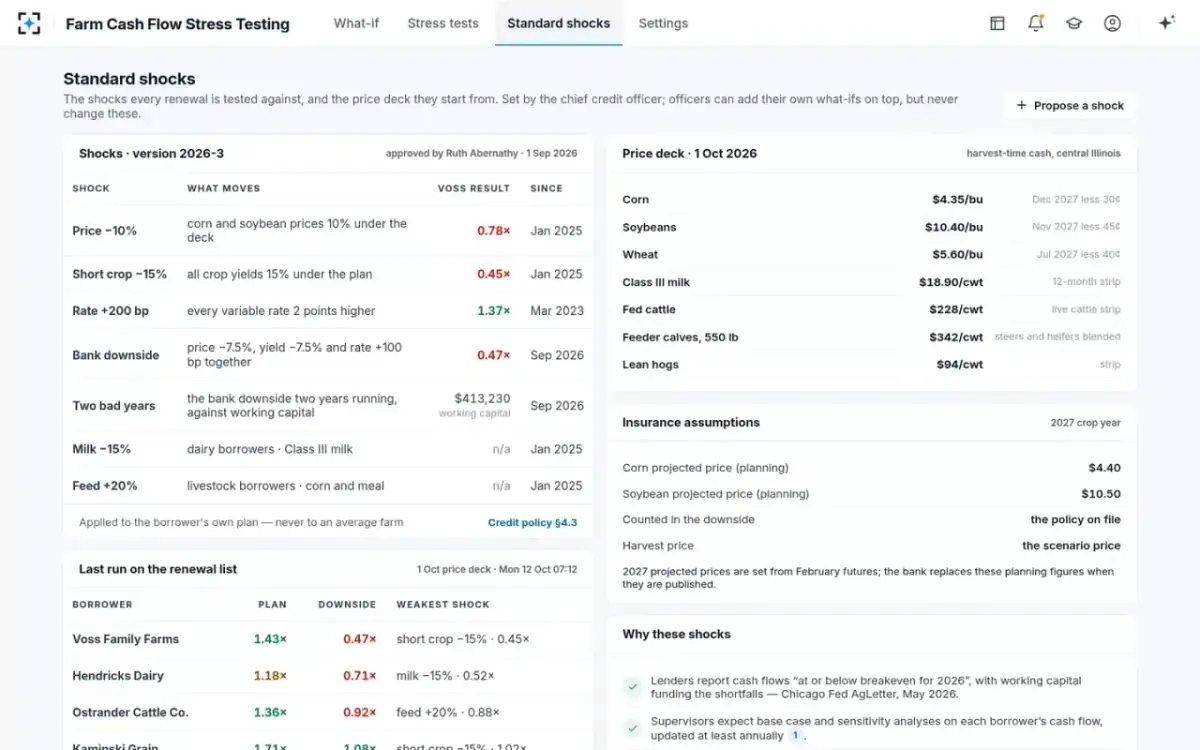This screenshot has height=750, width=1200.
Task: Click Propose a shock button
Action: (x=1070, y=105)
